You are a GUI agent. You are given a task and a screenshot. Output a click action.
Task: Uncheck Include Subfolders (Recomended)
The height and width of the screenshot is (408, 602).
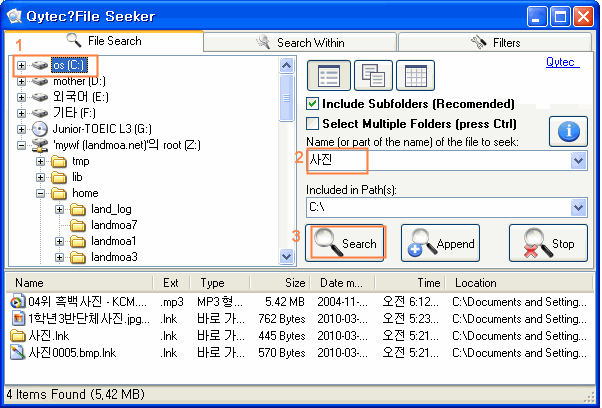point(313,104)
